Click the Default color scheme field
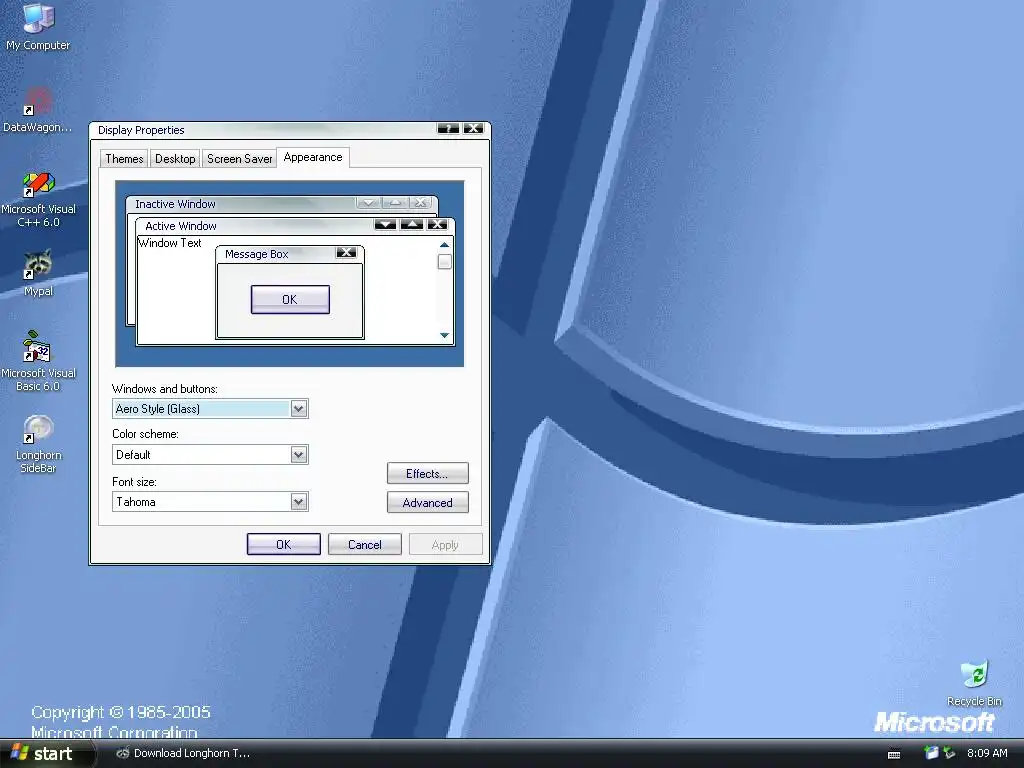Image resolution: width=1024 pixels, height=768 pixels. tap(210, 455)
